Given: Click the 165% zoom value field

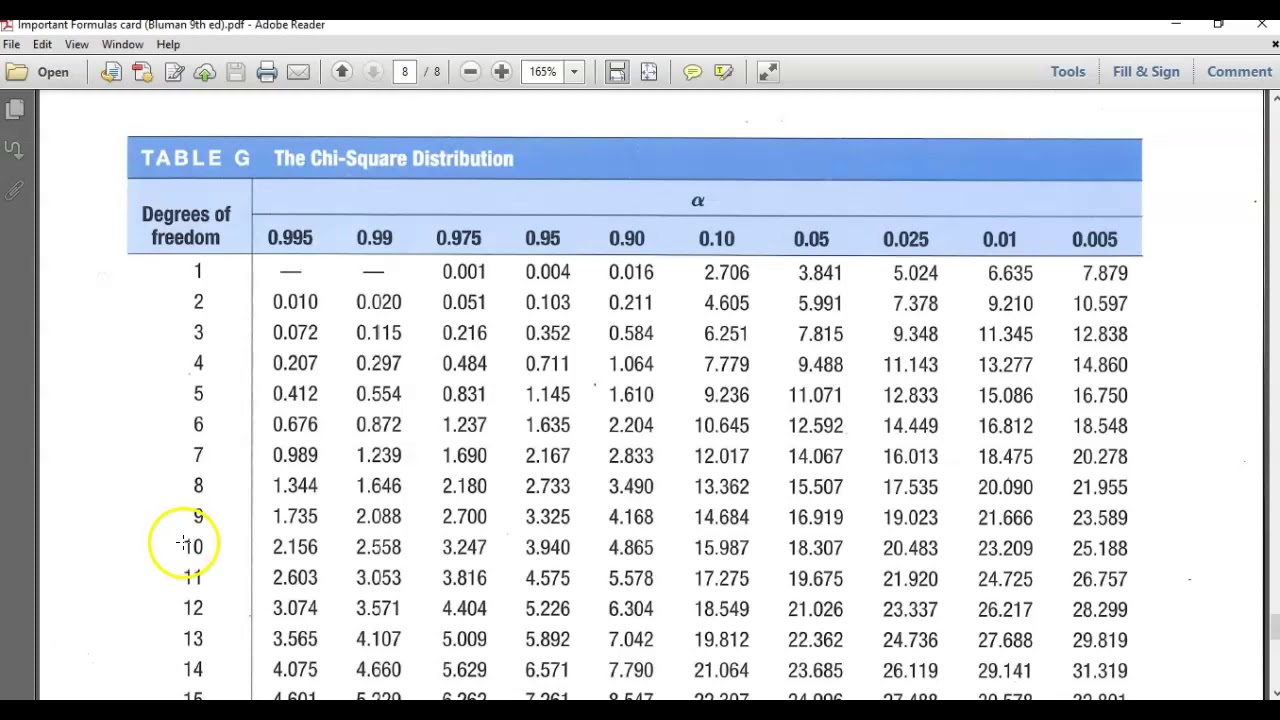Looking at the screenshot, I should [x=543, y=72].
